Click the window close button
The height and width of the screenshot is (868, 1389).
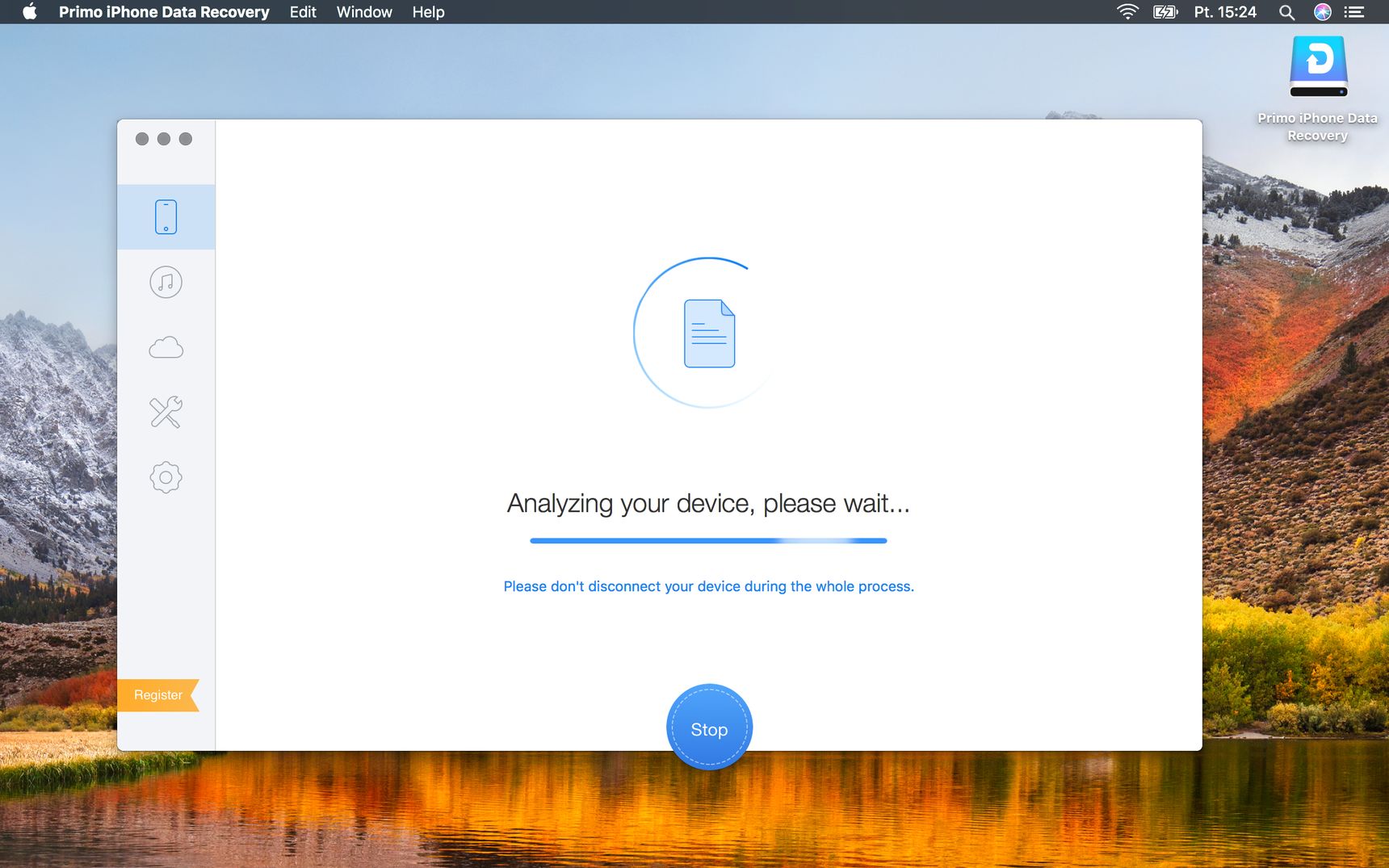pyautogui.click(x=142, y=139)
